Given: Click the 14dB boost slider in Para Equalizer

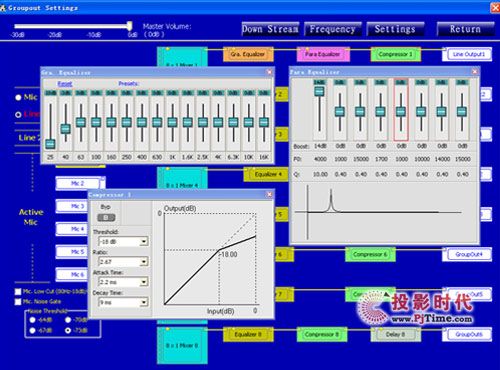Looking at the screenshot, I should [319, 91].
